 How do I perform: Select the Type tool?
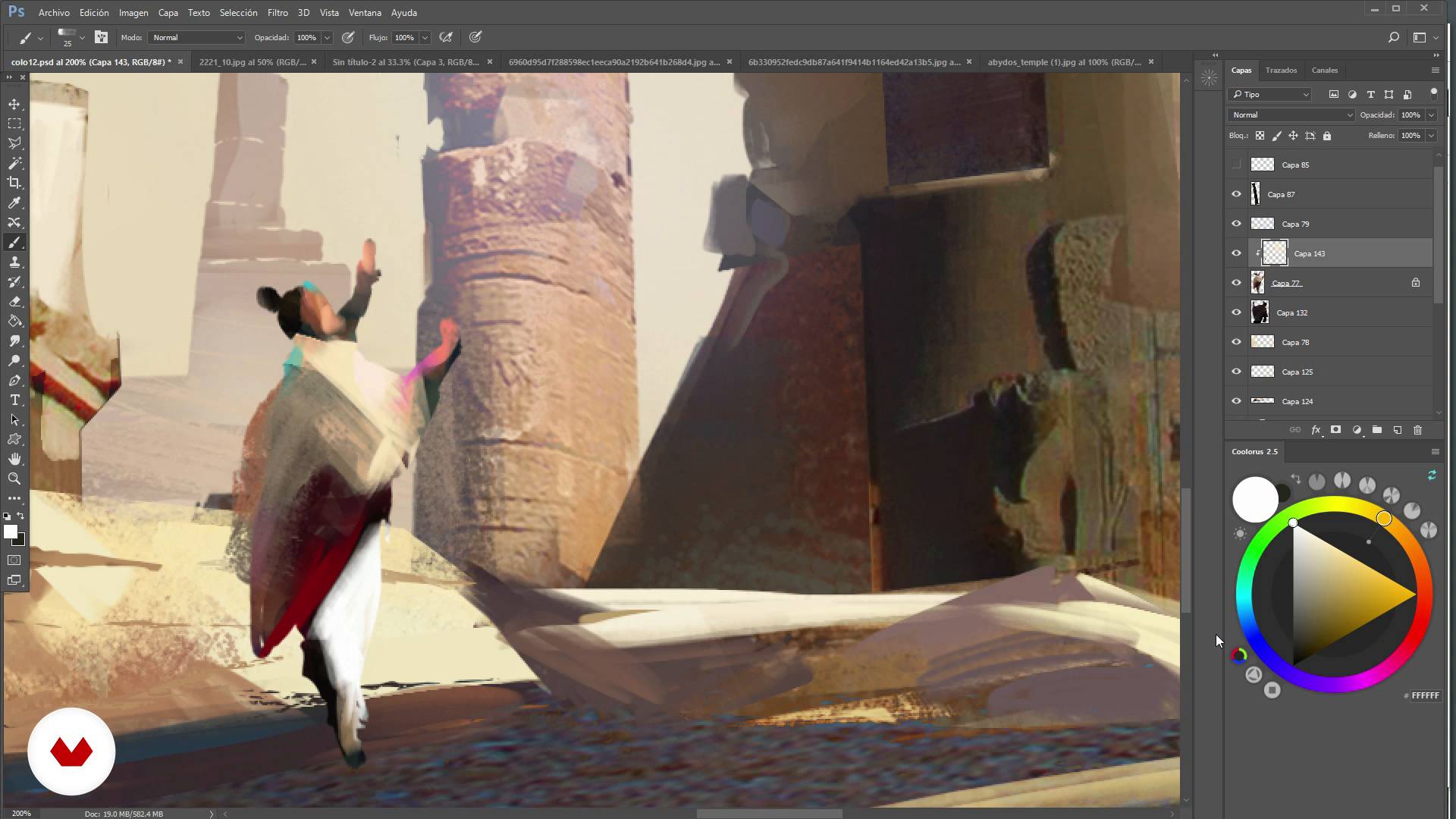(x=14, y=400)
